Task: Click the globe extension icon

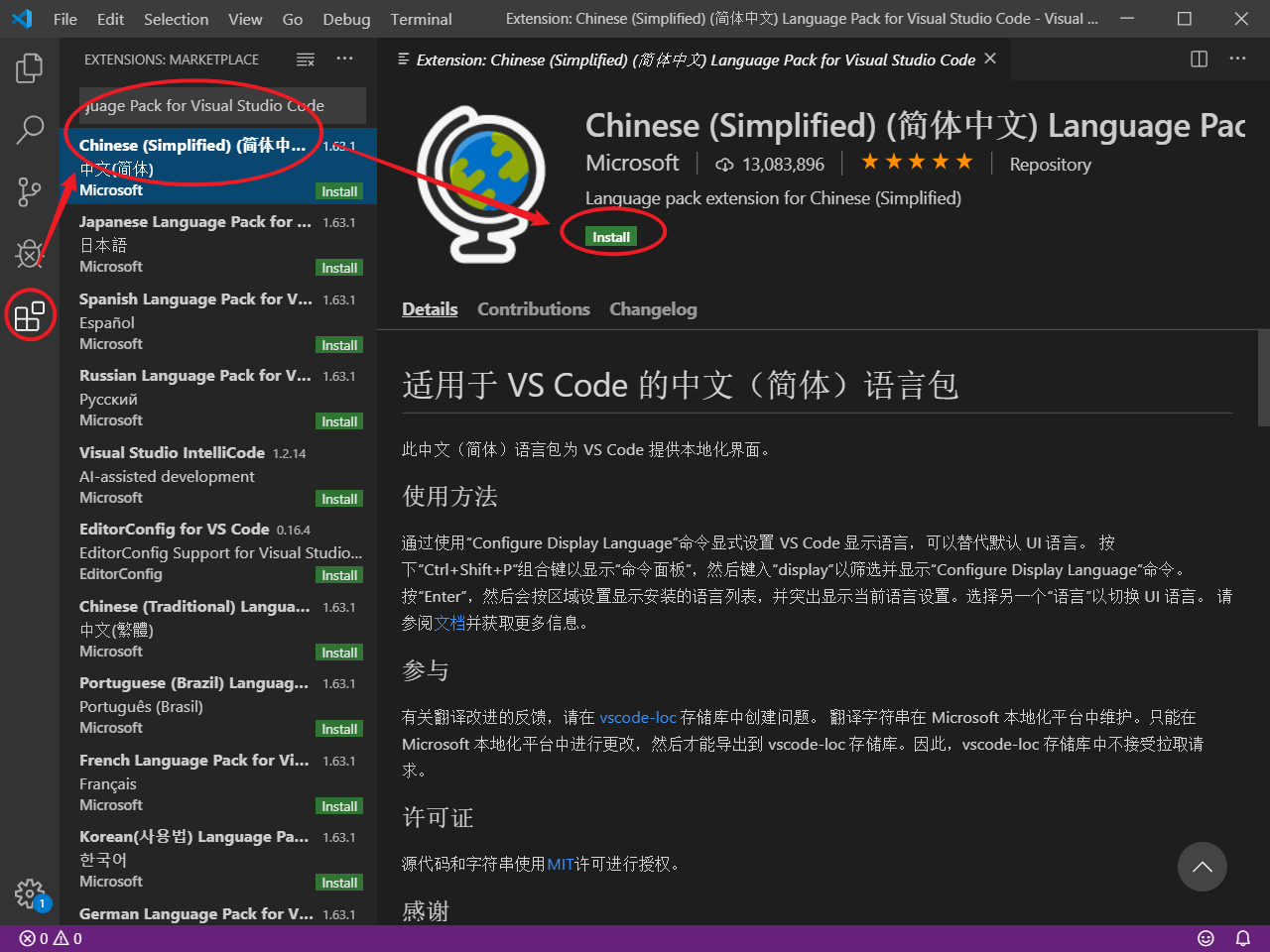Action: tap(482, 182)
